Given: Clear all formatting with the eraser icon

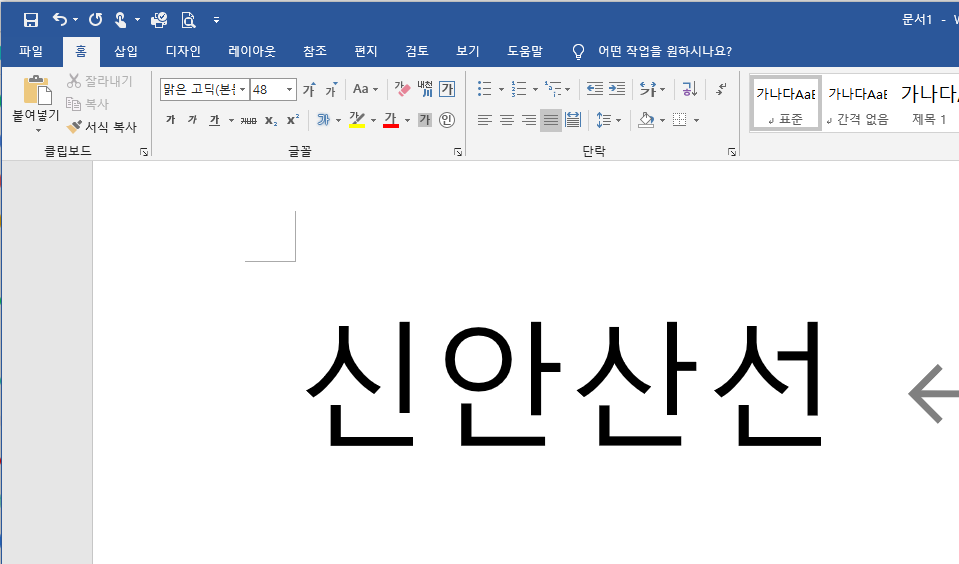Looking at the screenshot, I should [402, 89].
